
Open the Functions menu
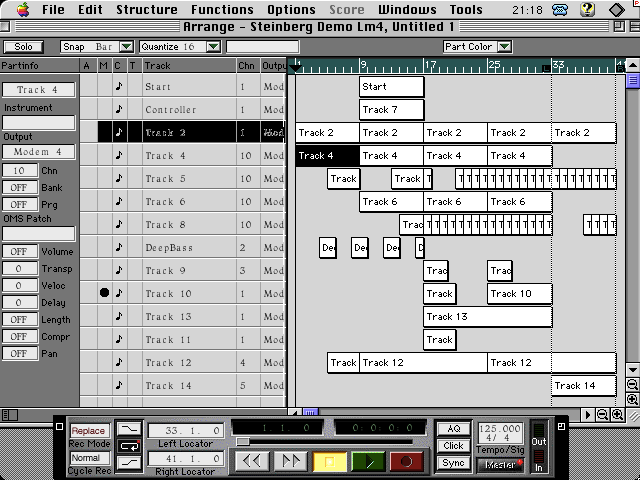(x=222, y=9)
